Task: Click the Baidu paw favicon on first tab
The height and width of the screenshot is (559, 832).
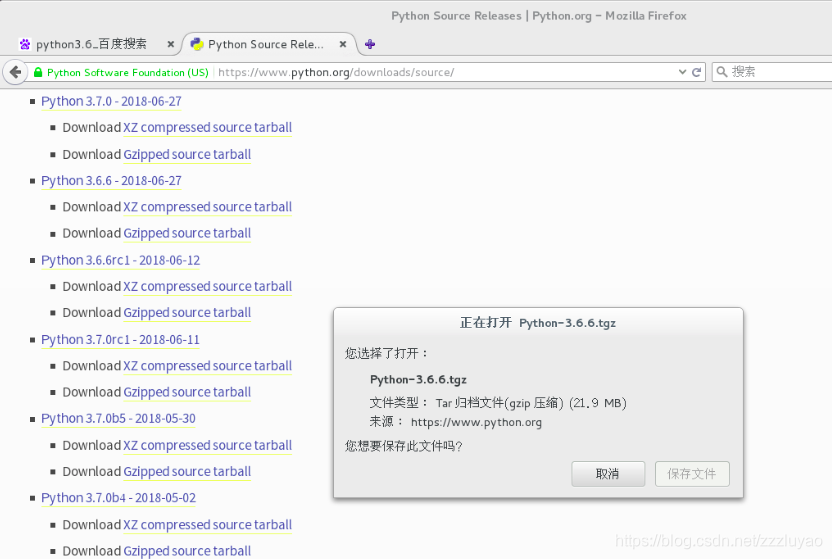Action: coord(24,44)
